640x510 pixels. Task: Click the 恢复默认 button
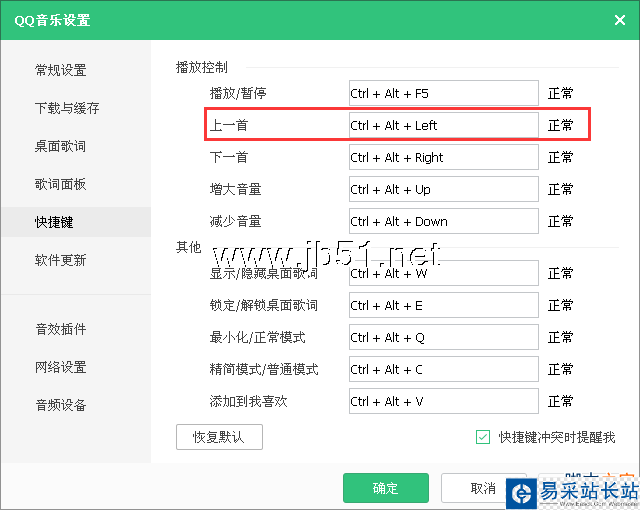pyautogui.click(x=219, y=437)
